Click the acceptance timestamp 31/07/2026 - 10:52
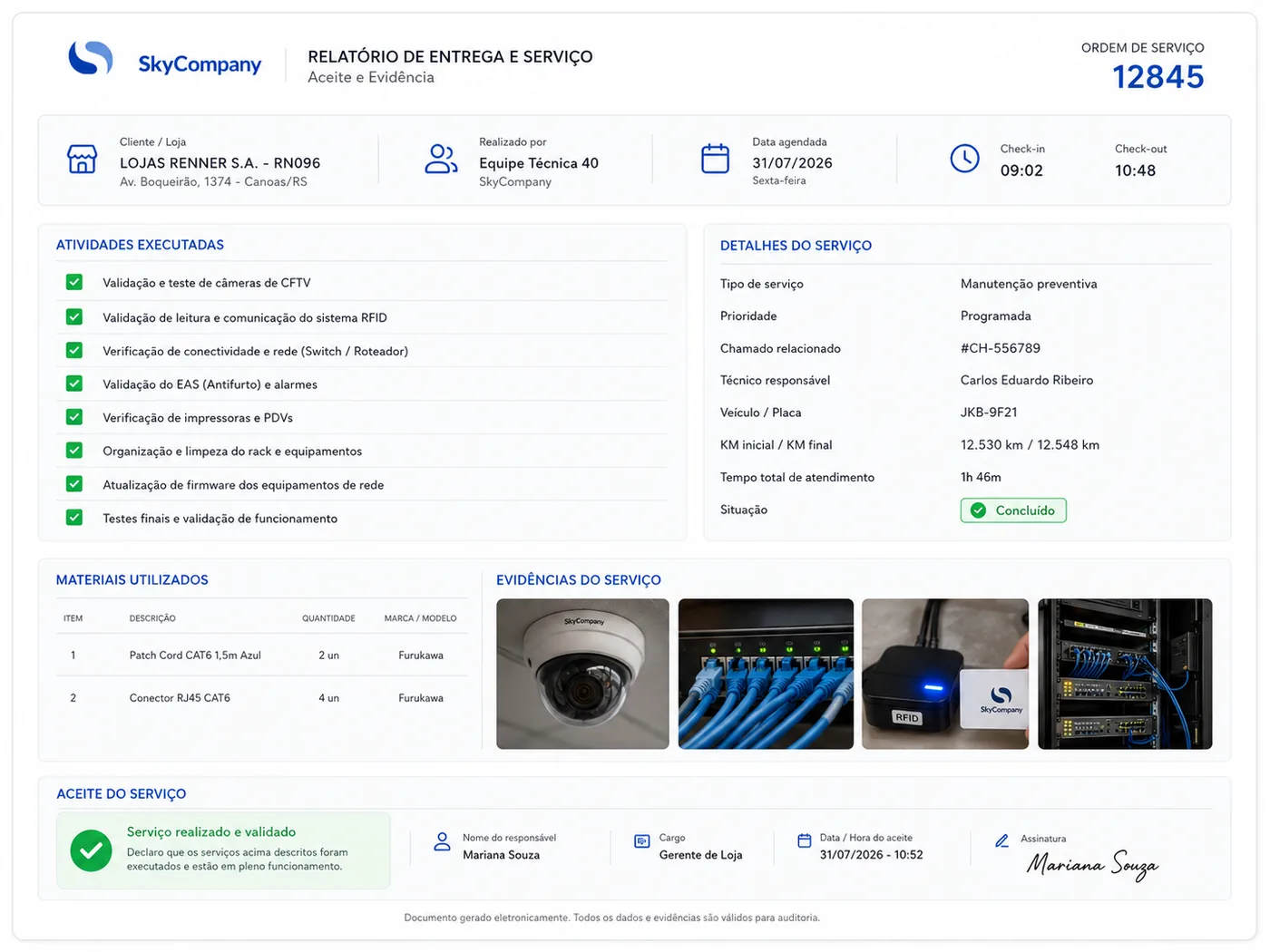Image resolution: width=1270 pixels, height=952 pixels. click(x=871, y=855)
